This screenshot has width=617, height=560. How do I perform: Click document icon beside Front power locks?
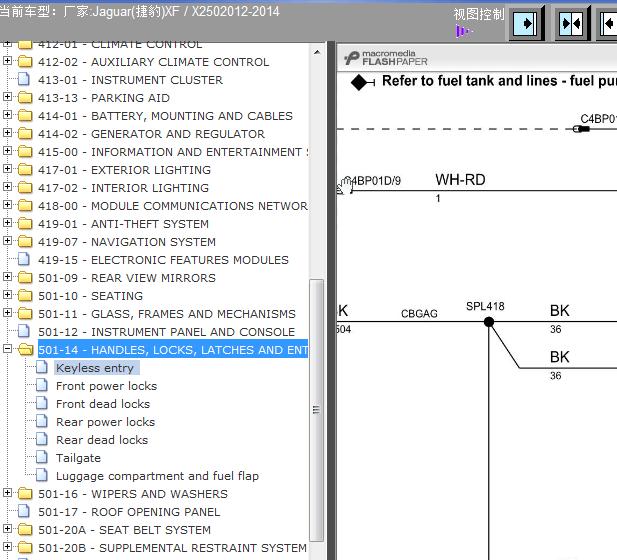(x=42, y=385)
